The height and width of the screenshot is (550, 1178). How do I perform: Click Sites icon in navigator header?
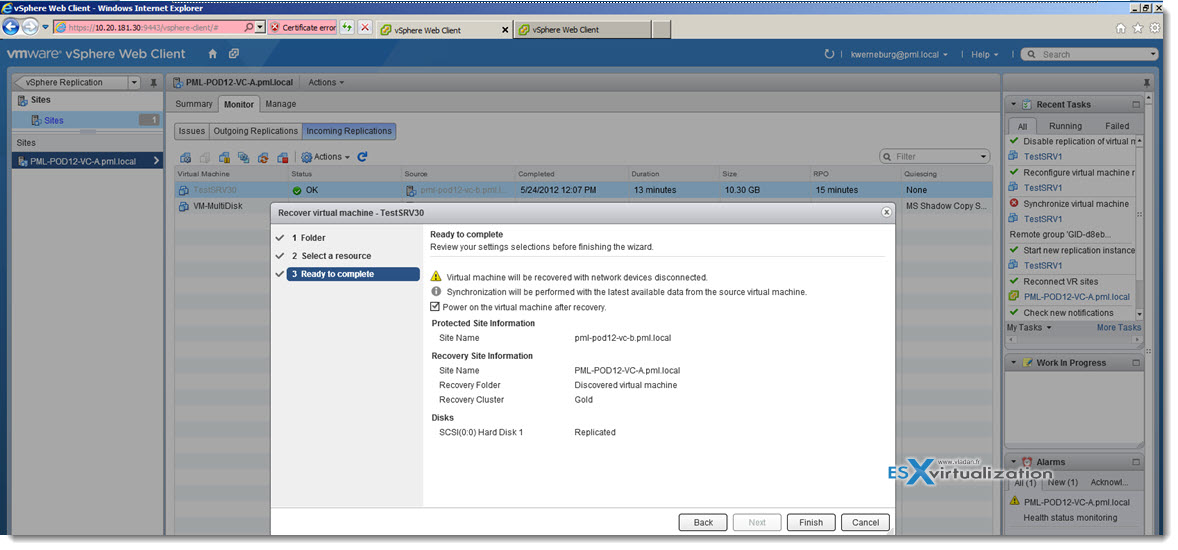click(22, 101)
